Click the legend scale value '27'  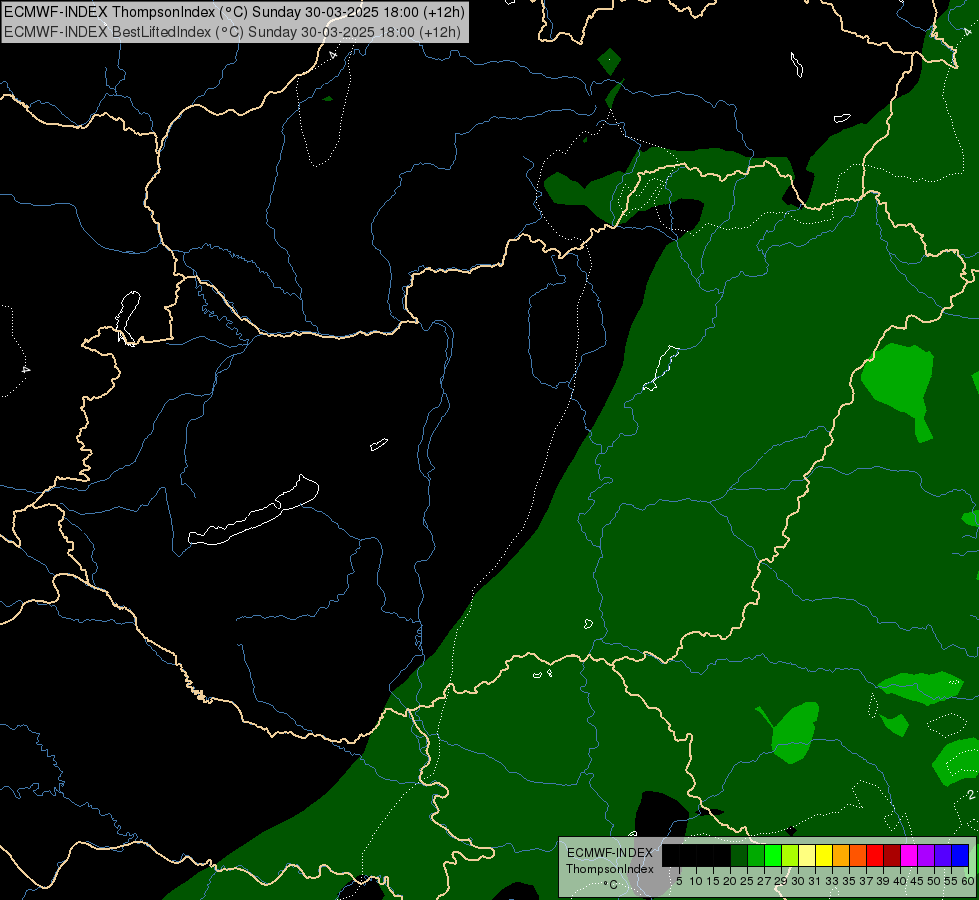pos(764,881)
